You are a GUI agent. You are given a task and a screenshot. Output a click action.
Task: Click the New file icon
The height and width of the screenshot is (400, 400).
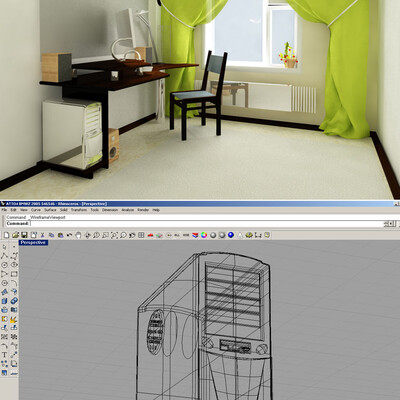click(7, 235)
